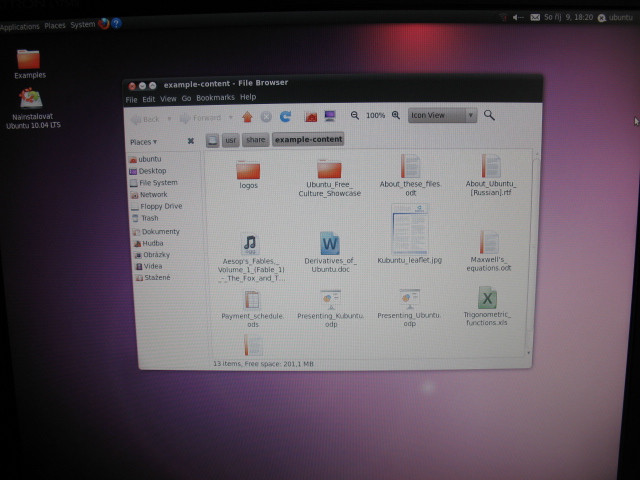Open Floppy Drive in the sidebar
Viewport: 640px width, 480px height.
click(x=156, y=207)
